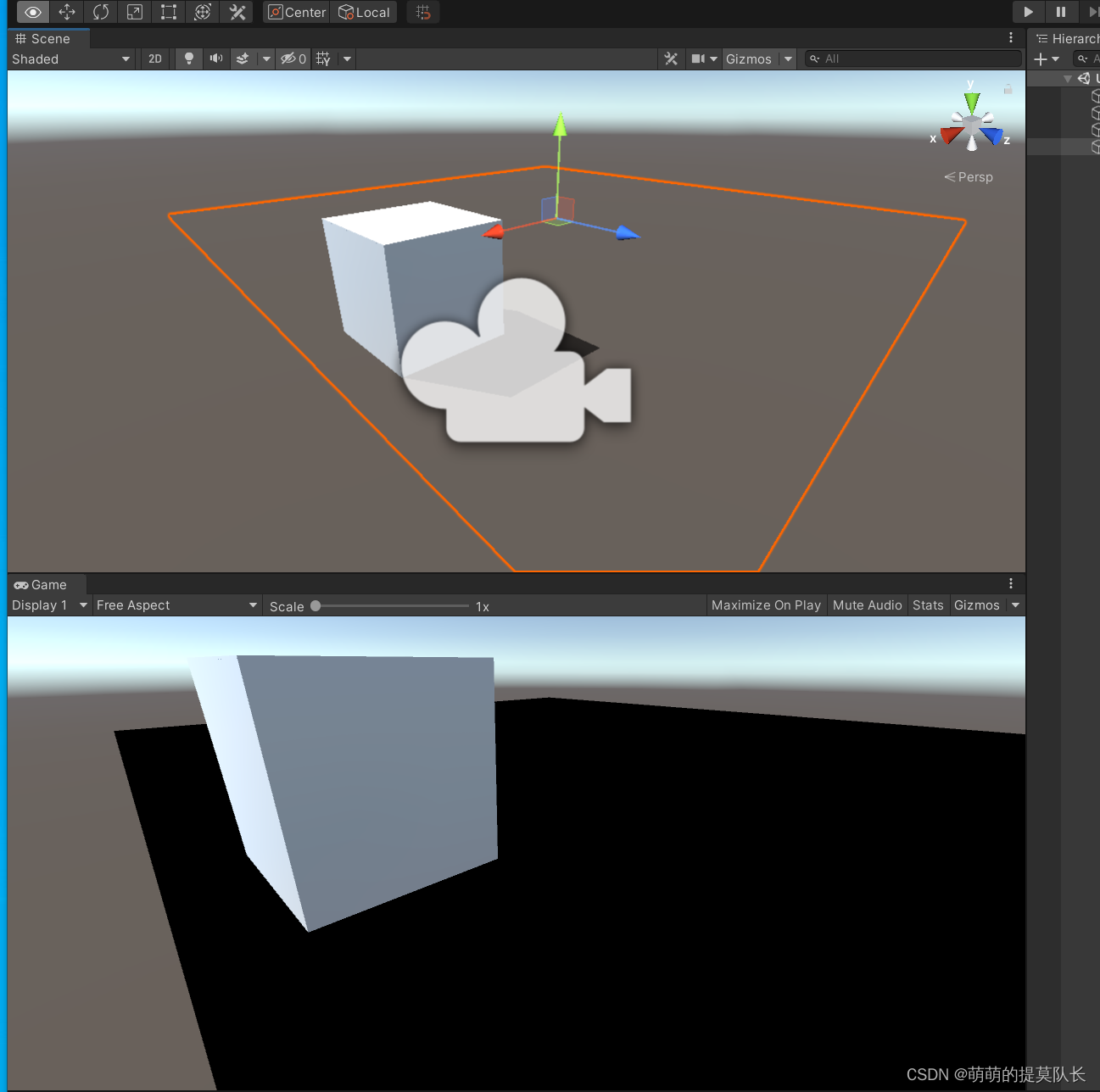The height and width of the screenshot is (1092, 1100).
Task: Open the Free Aspect dropdown
Action: [176, 604]
